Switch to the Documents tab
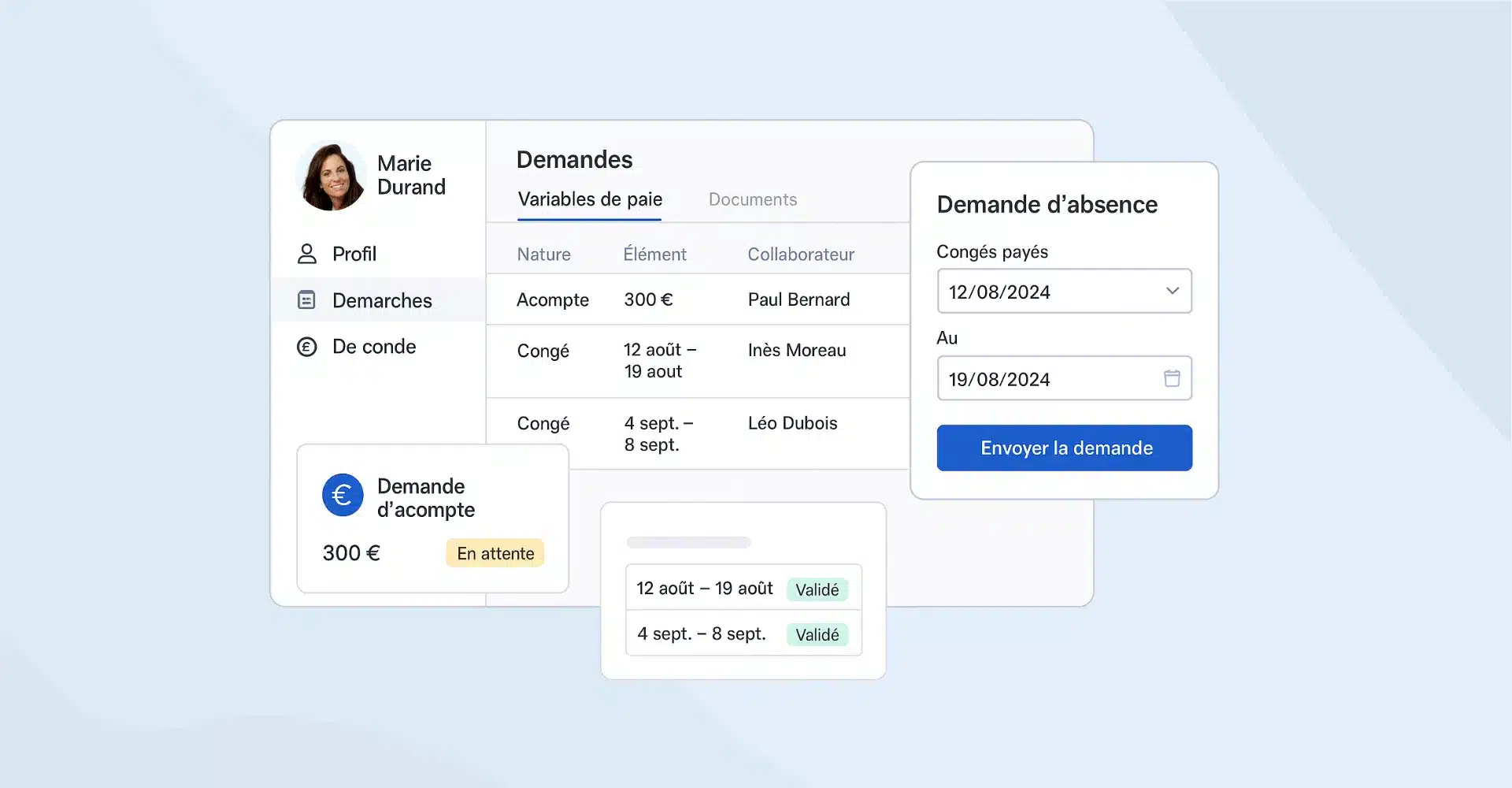This screenshot has height=788, width=1512. click(x=752, y=200)
